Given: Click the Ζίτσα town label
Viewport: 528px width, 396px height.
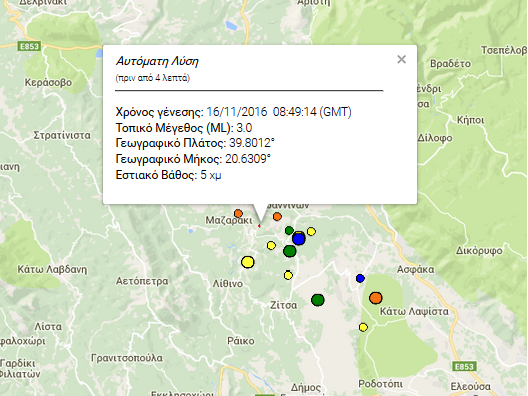Looking at the screenshot, I should click(x=284, y=305).
